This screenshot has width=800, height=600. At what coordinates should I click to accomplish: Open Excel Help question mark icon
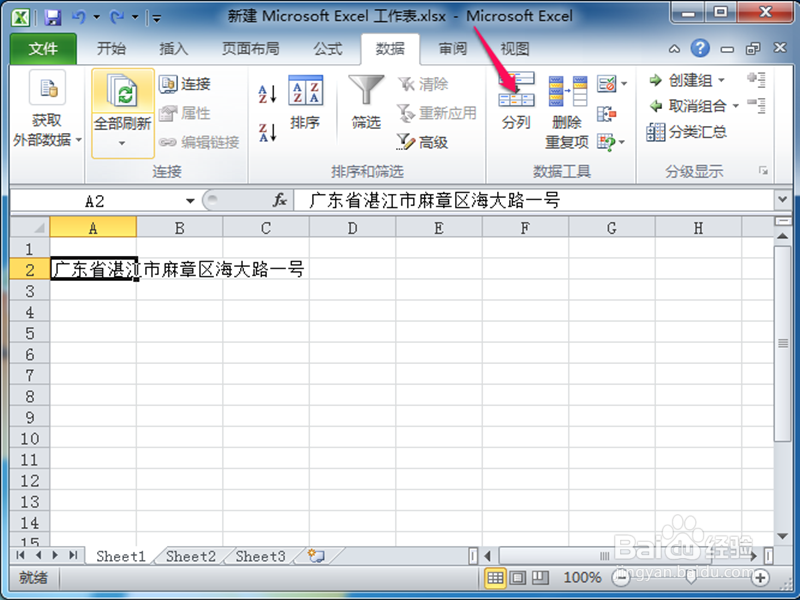tap(700, 48)
